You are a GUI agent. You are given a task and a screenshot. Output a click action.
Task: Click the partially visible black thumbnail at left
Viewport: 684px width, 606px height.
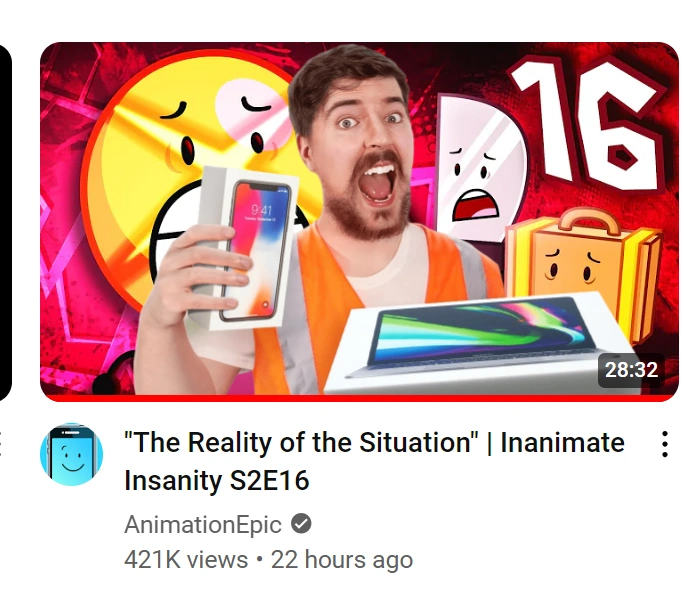(x=5, y=222)
